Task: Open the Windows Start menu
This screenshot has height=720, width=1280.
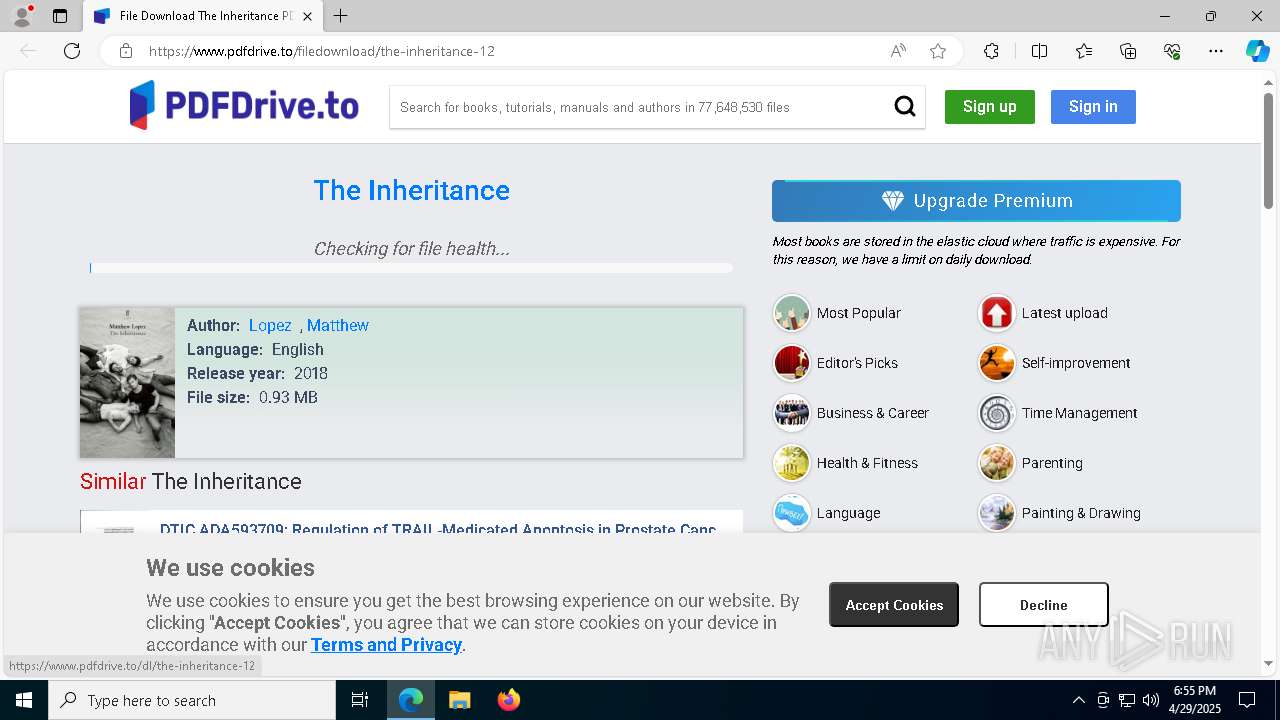Action: [x=24, y=700]
